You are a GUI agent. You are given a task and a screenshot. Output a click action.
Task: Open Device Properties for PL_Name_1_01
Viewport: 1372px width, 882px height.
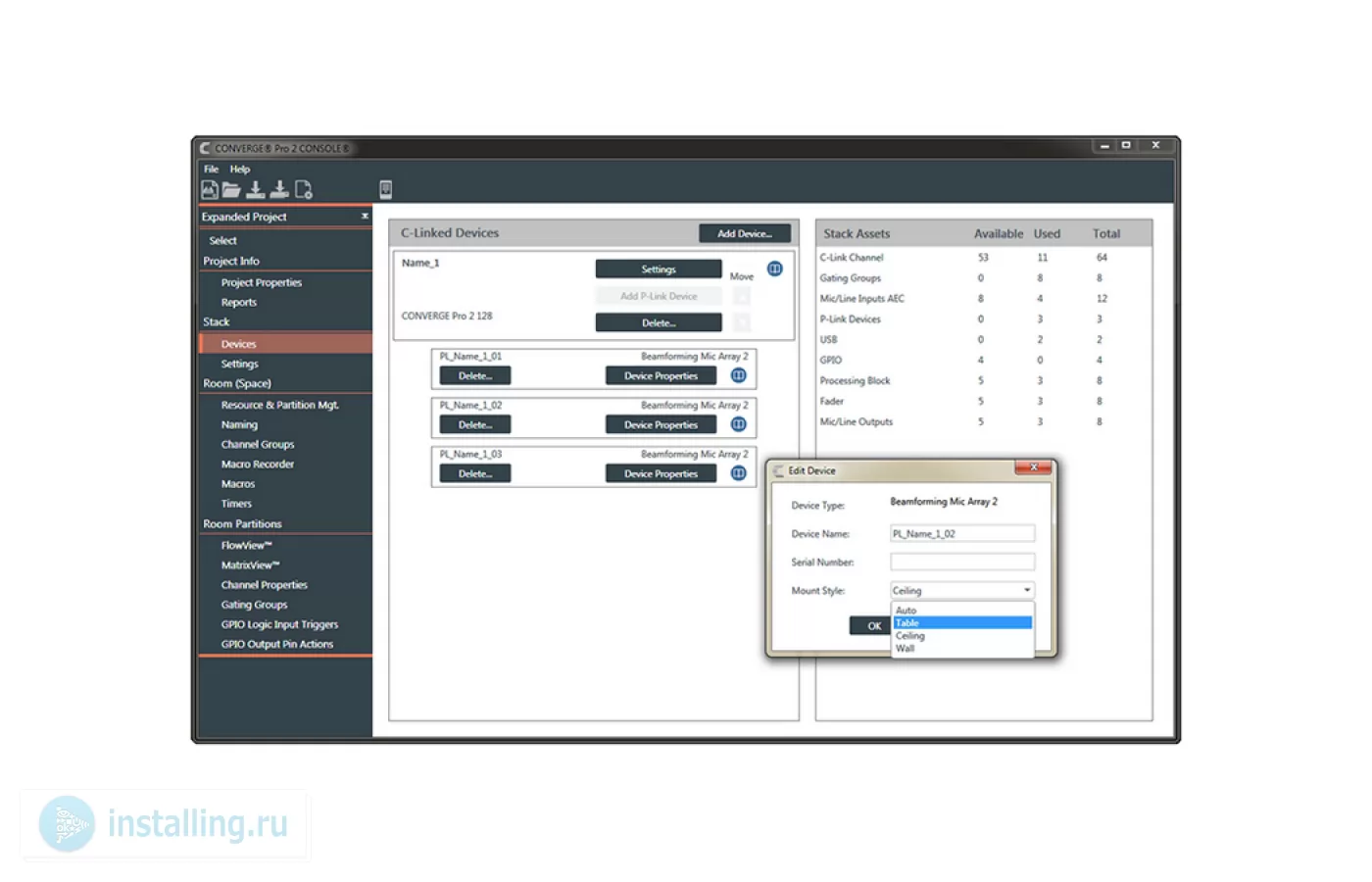point(661,375)
